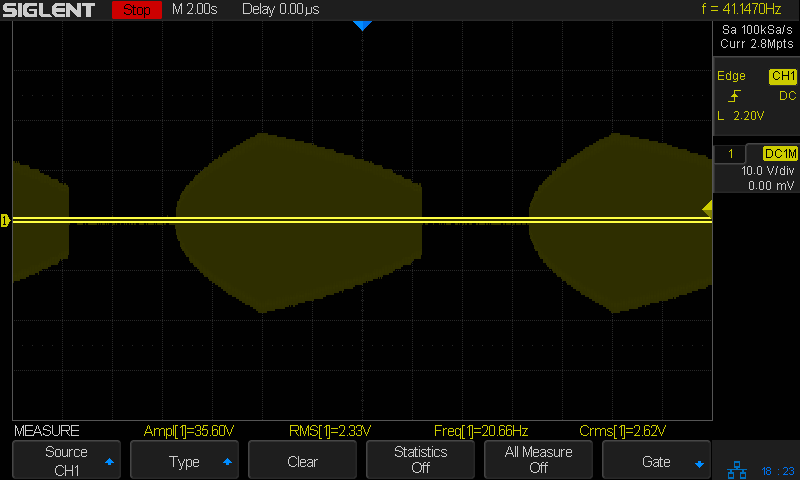This screenshot has height=480, width=800.
Task: Click the channel 1 ground marker on left edge
Action: [5, 220]
